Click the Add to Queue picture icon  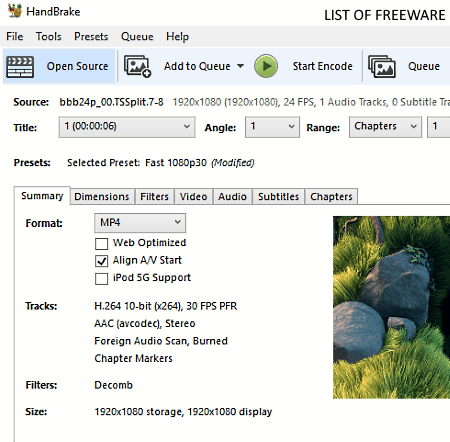tap(137, 66)
